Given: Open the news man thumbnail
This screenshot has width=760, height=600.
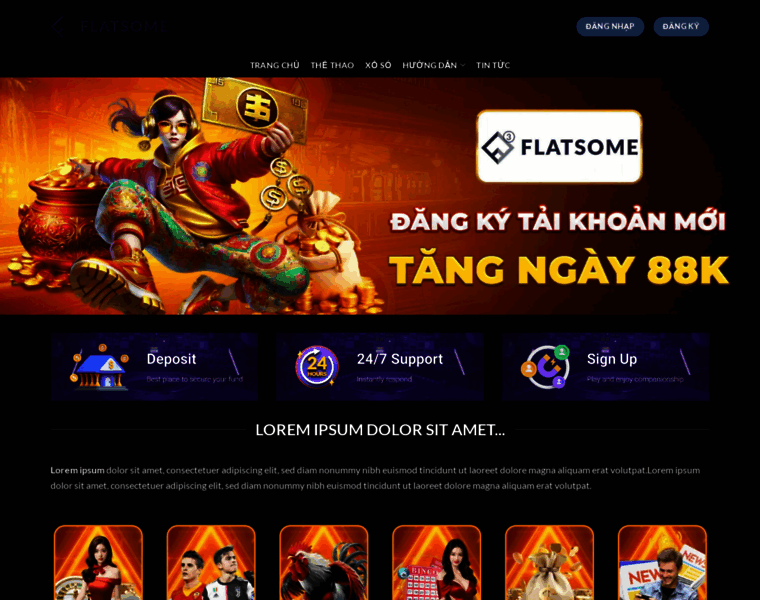Looking at the screenshot, I should 662,562.
